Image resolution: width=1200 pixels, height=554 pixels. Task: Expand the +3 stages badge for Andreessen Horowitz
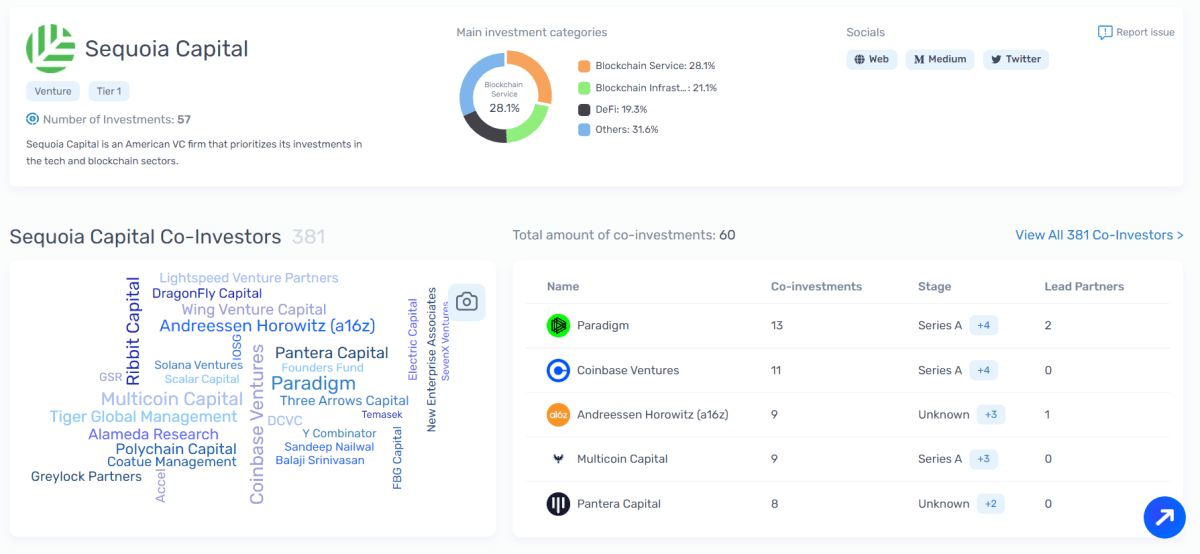click(x=991, y=414)
